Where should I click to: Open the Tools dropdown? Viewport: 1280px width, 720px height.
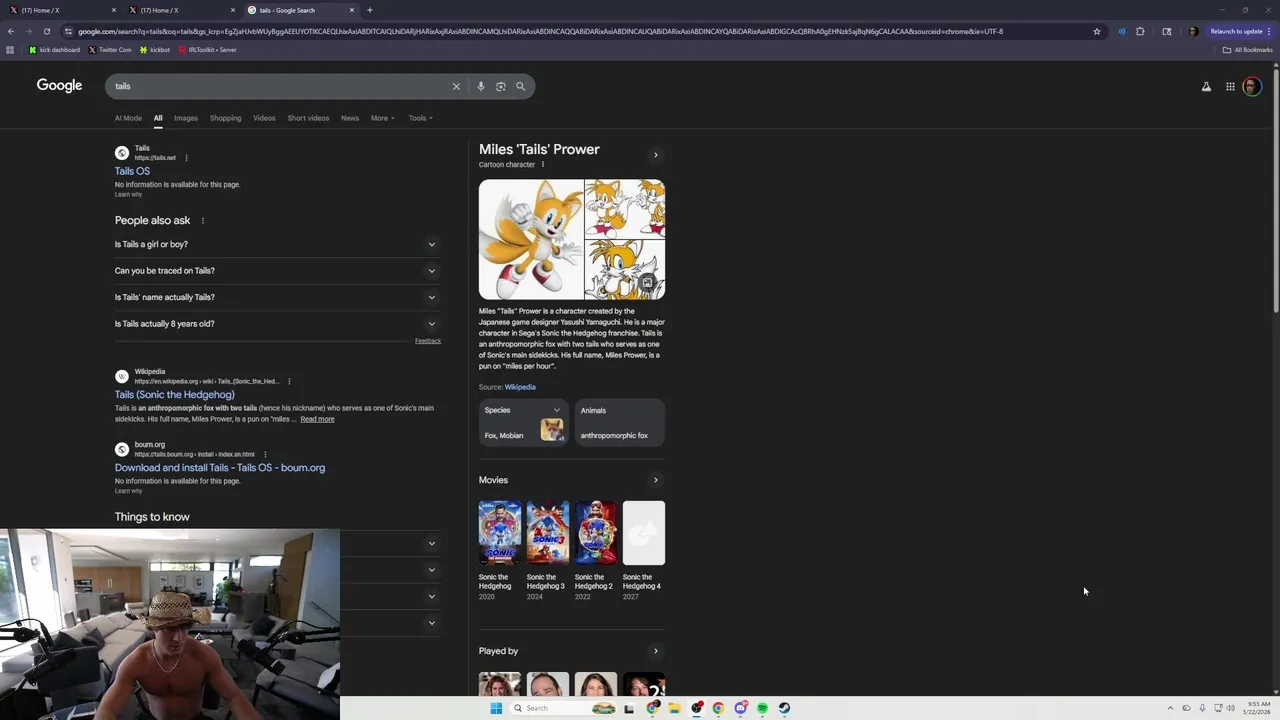420,118
